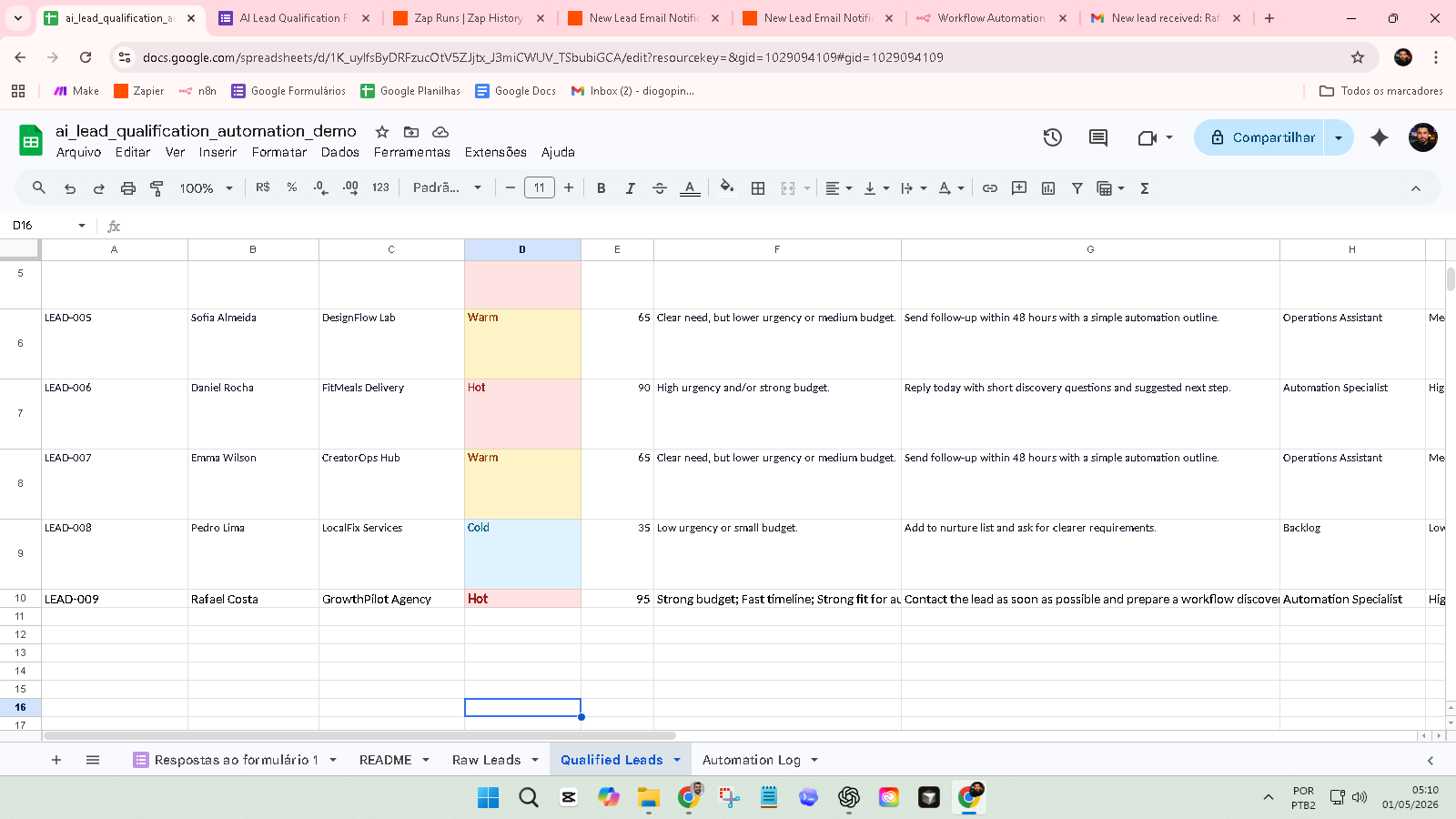Print the spreadsheet via the printer icon

tap(128, 188)
